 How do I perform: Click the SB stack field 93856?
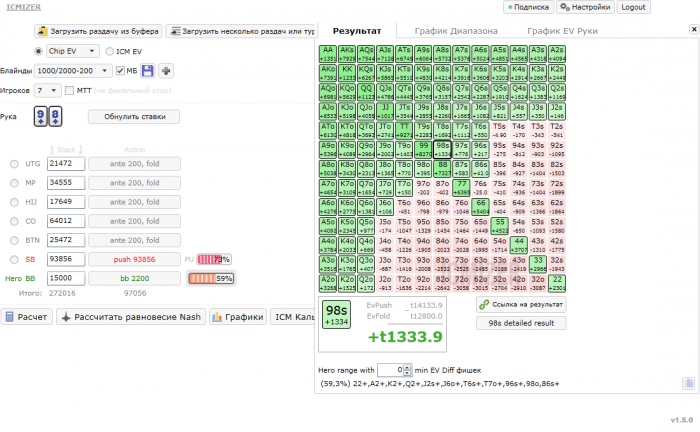66,259
